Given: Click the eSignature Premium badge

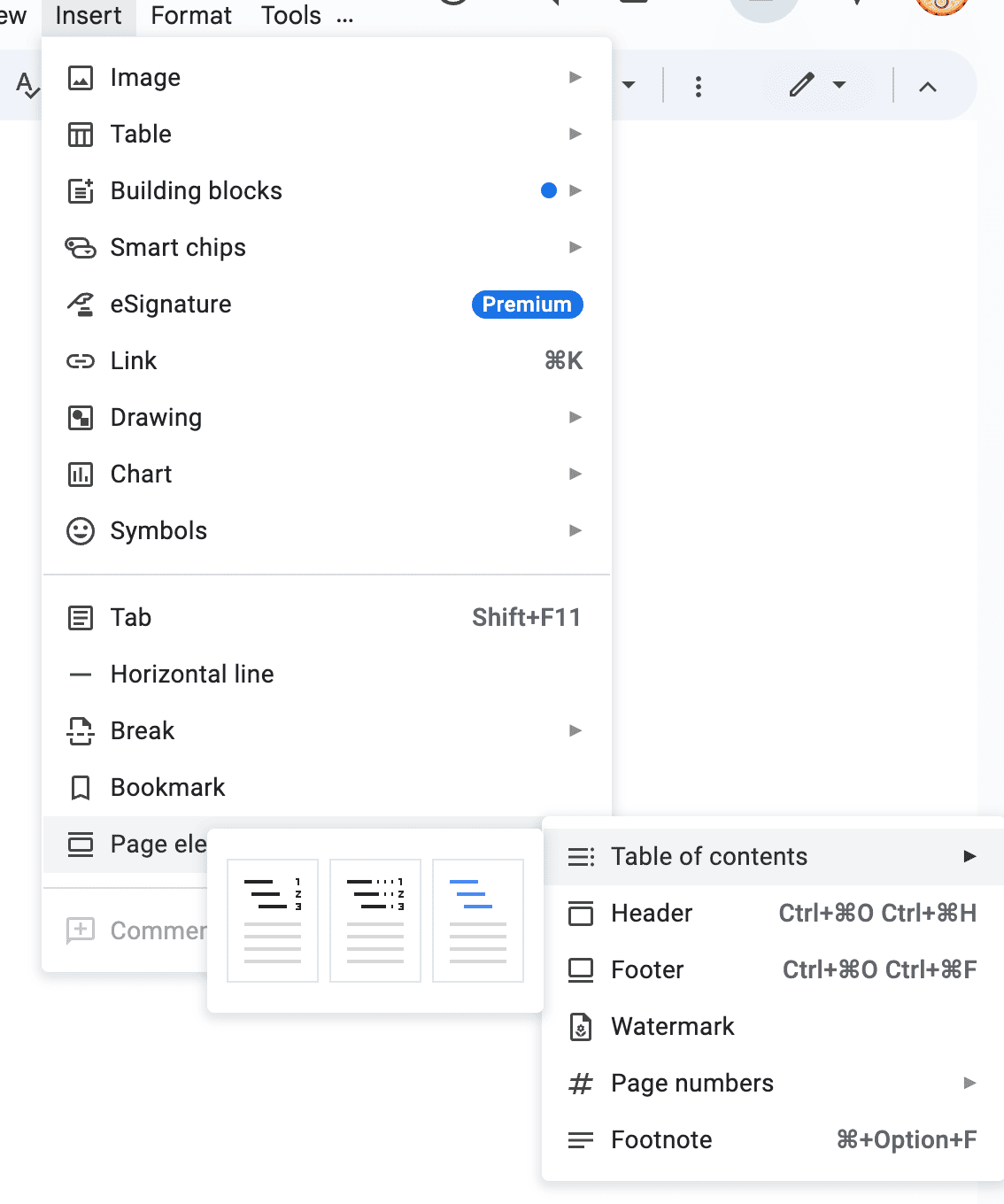Looking at the screenshot, I should [527, 305].
